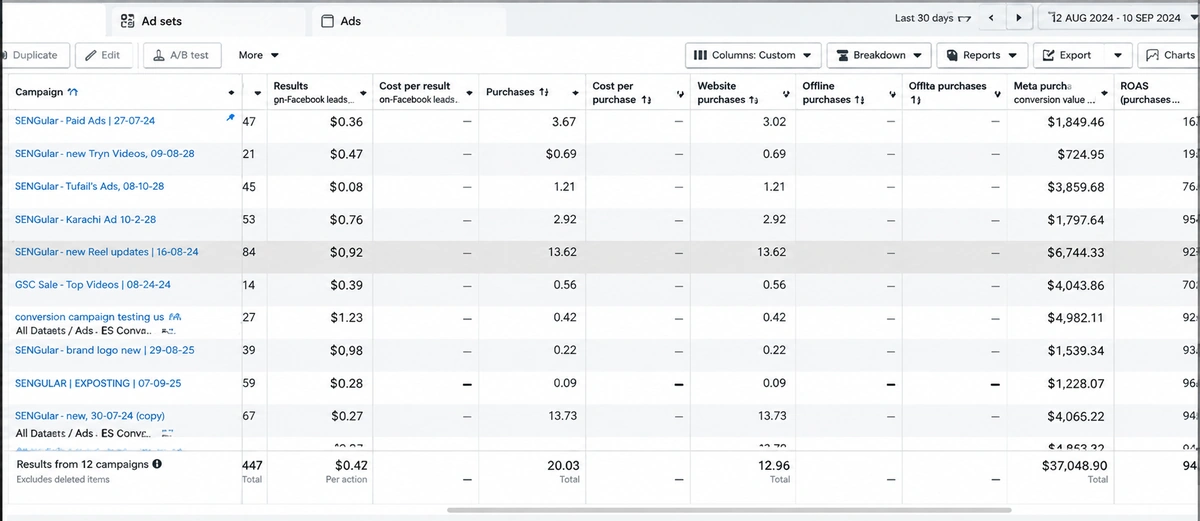The image size is (1200, 521).
Task: Click info icon beside Results from 12 campaigns
Action: pyautogui.click(x=157, y=464)
